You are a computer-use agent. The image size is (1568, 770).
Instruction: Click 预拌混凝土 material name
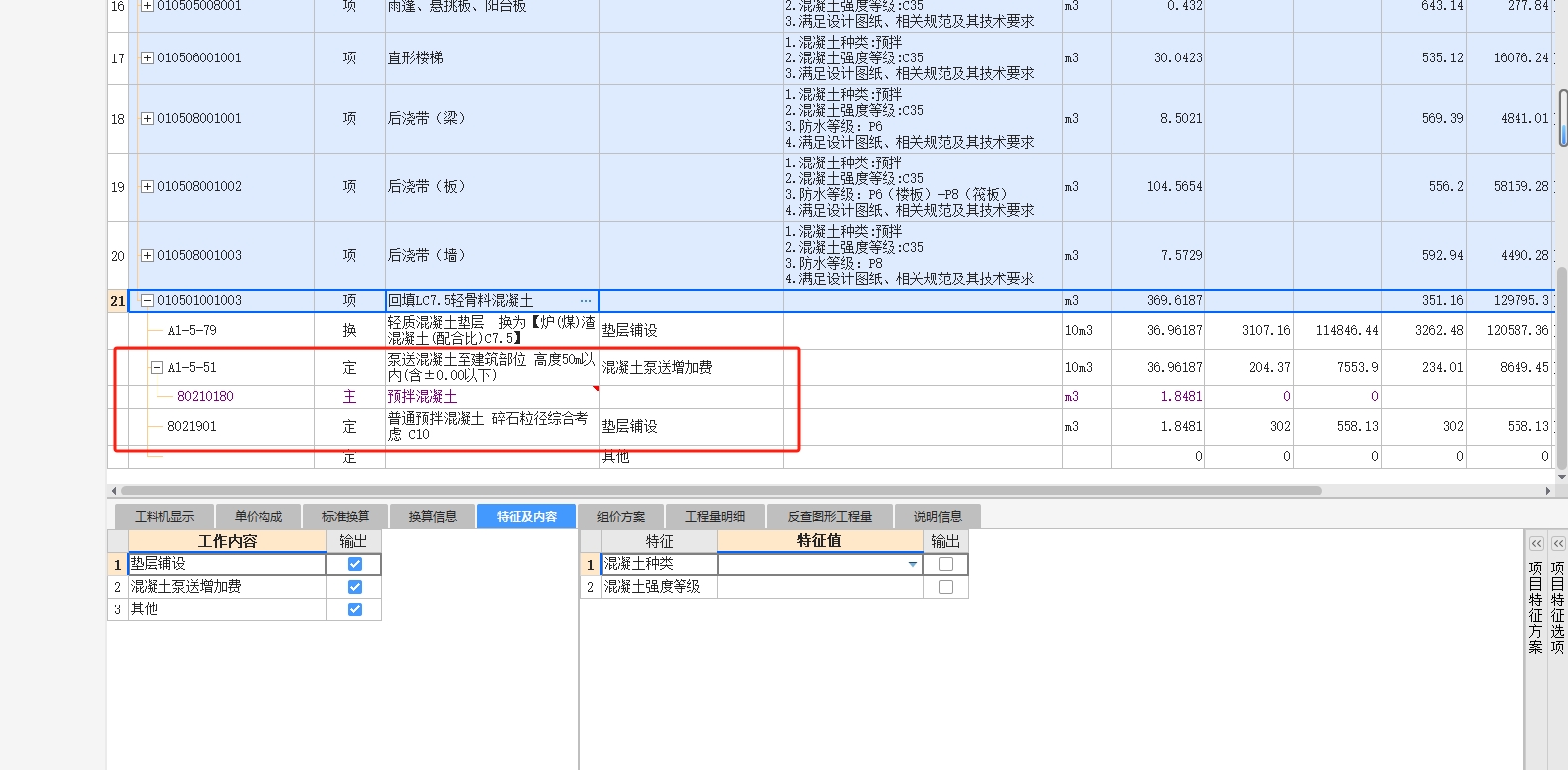point(422,397)
